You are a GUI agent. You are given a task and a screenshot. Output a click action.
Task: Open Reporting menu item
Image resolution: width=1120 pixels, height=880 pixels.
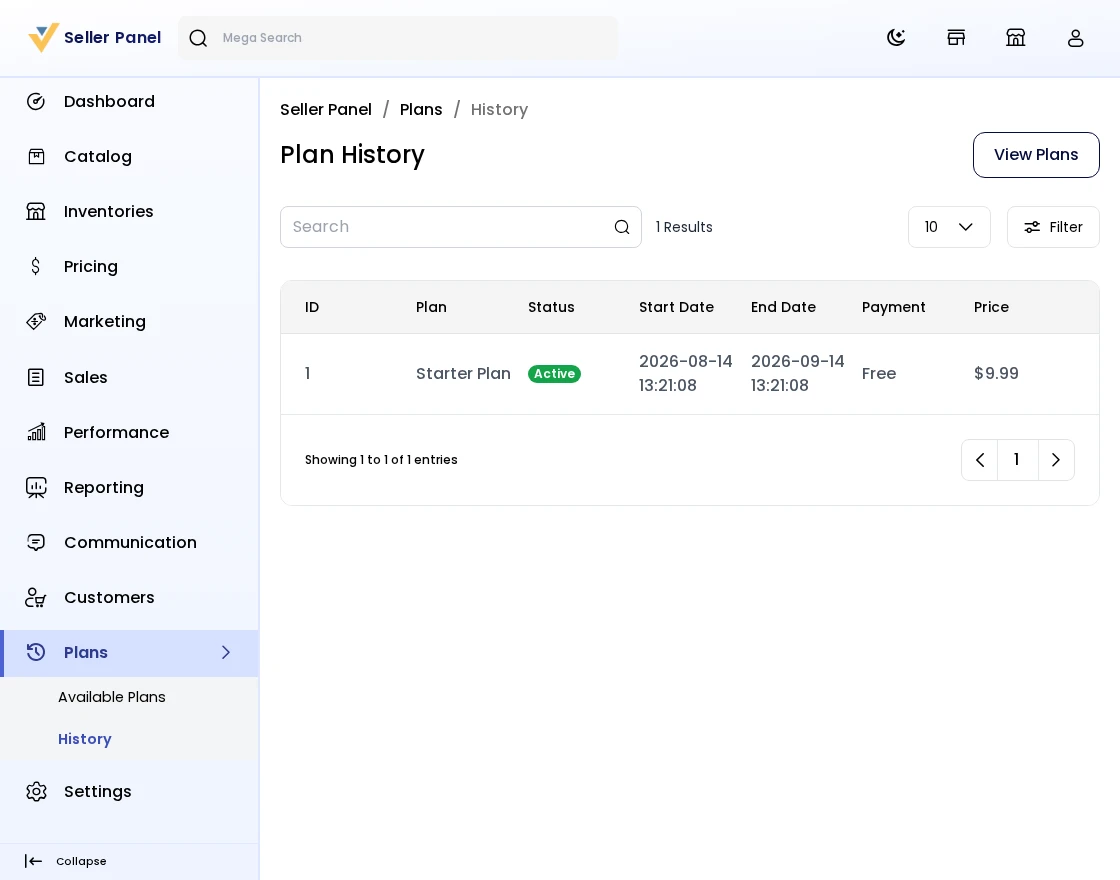coord(129,487)
